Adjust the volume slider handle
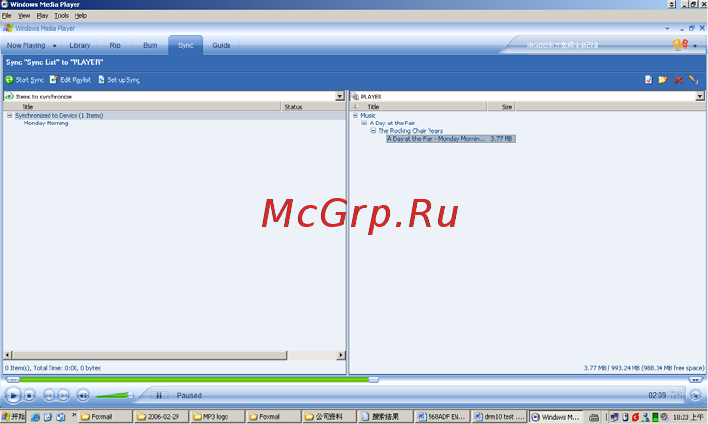708x424 pixels. coord(130,396)
